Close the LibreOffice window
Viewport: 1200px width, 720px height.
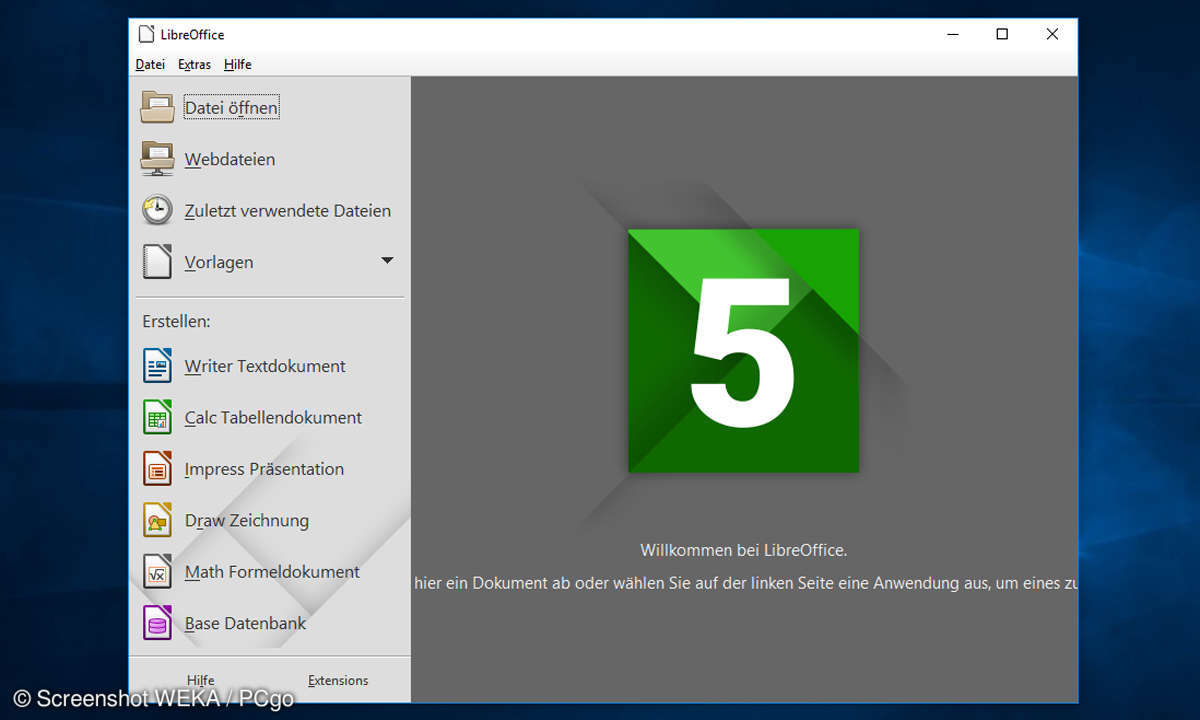(x=1052, y=34)
